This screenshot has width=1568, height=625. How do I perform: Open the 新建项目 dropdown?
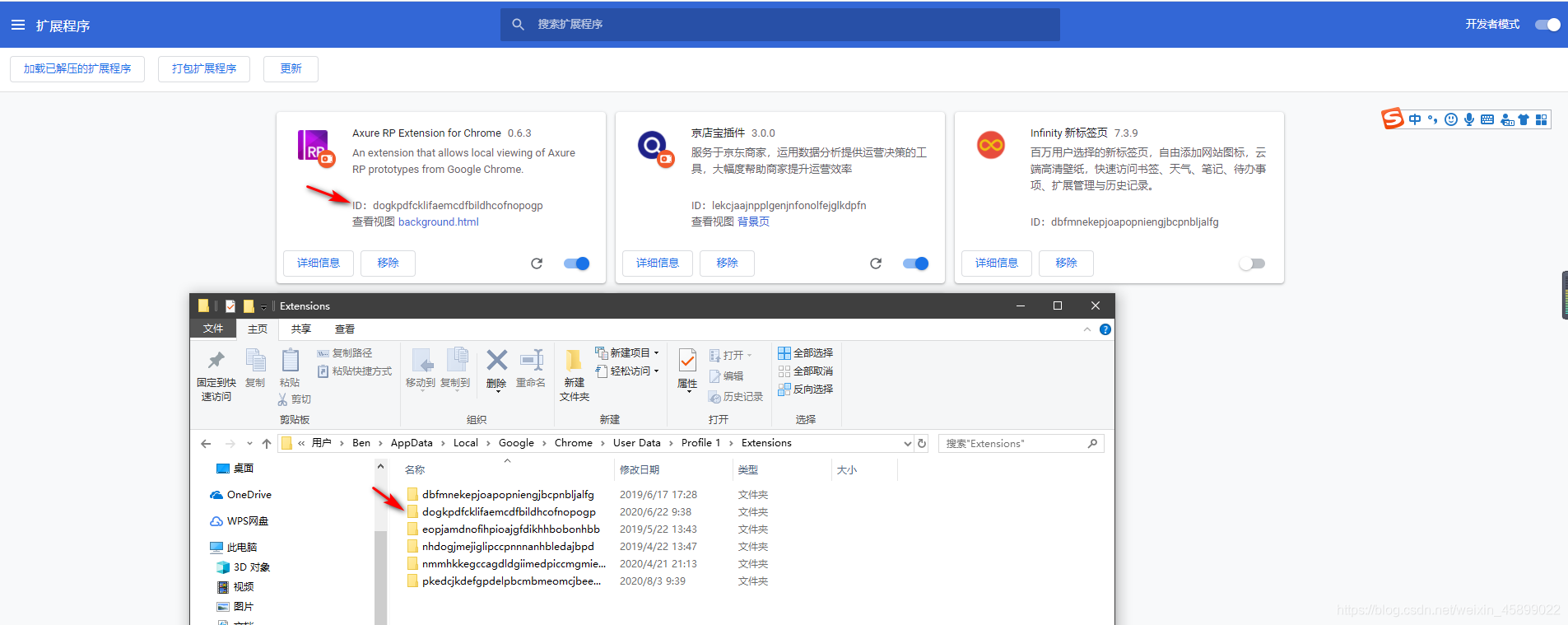click(627, 353)
